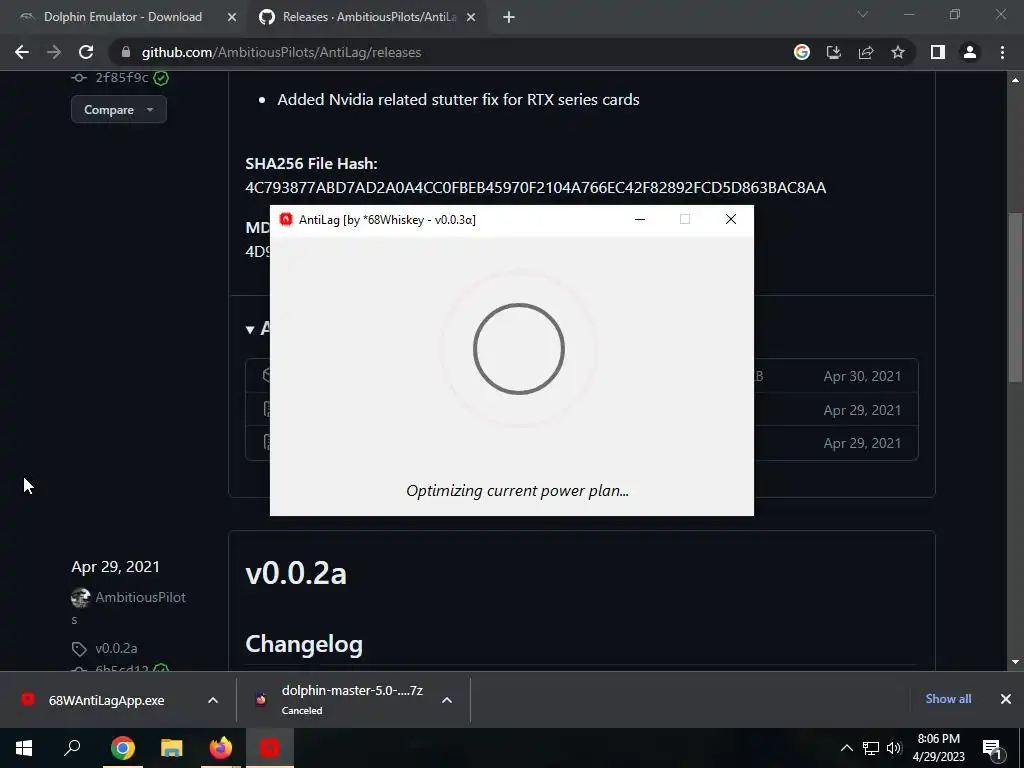Click the install app icon in address bar

click(x=834, y=52)
